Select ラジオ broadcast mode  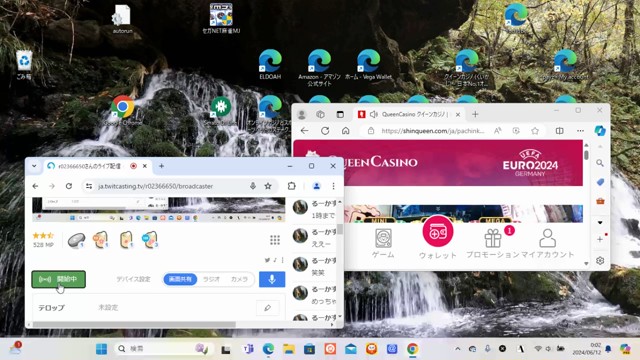(211, 279)
